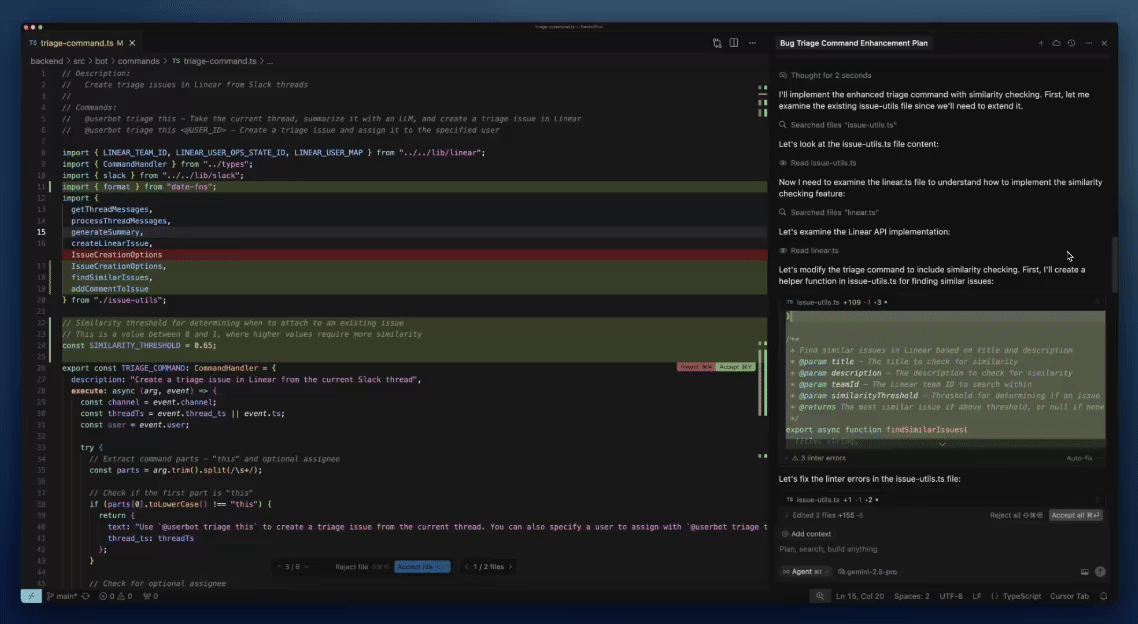Click the cloud icon in chat header
Viewport: 1138px width, 624px height.
[1056, 44]
